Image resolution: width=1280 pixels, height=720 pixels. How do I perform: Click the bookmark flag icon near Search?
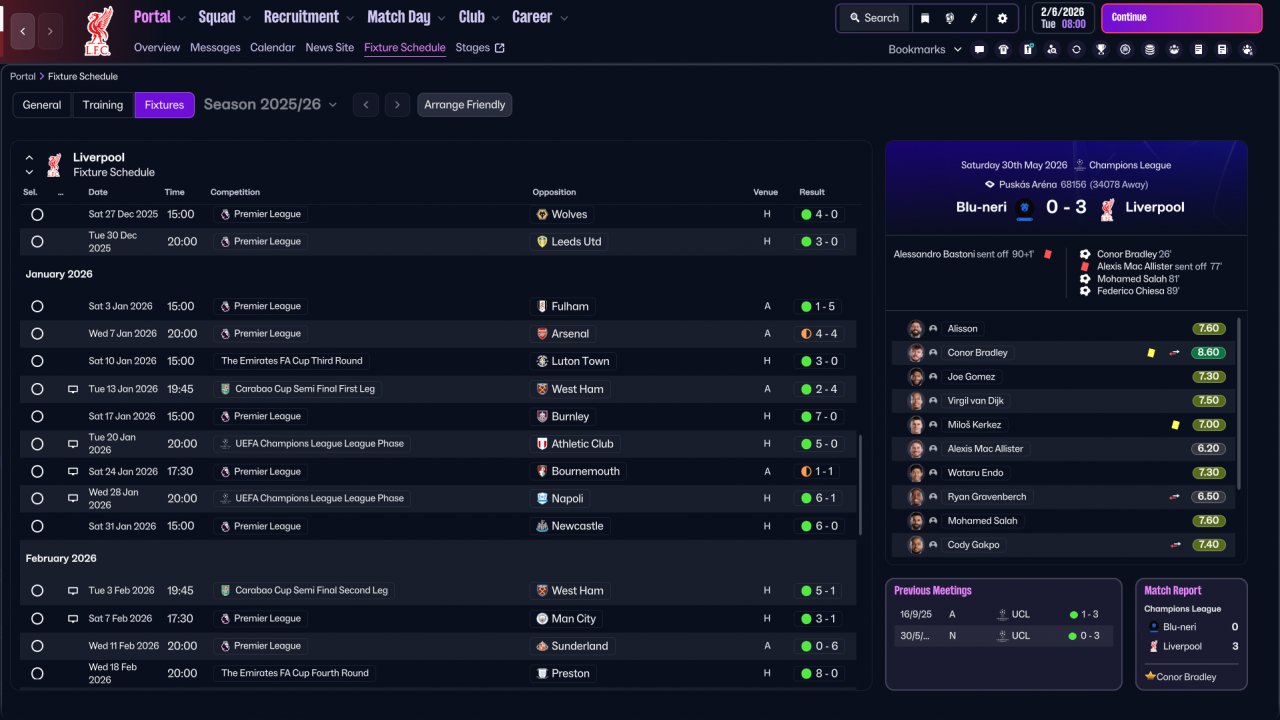point(925,18)
